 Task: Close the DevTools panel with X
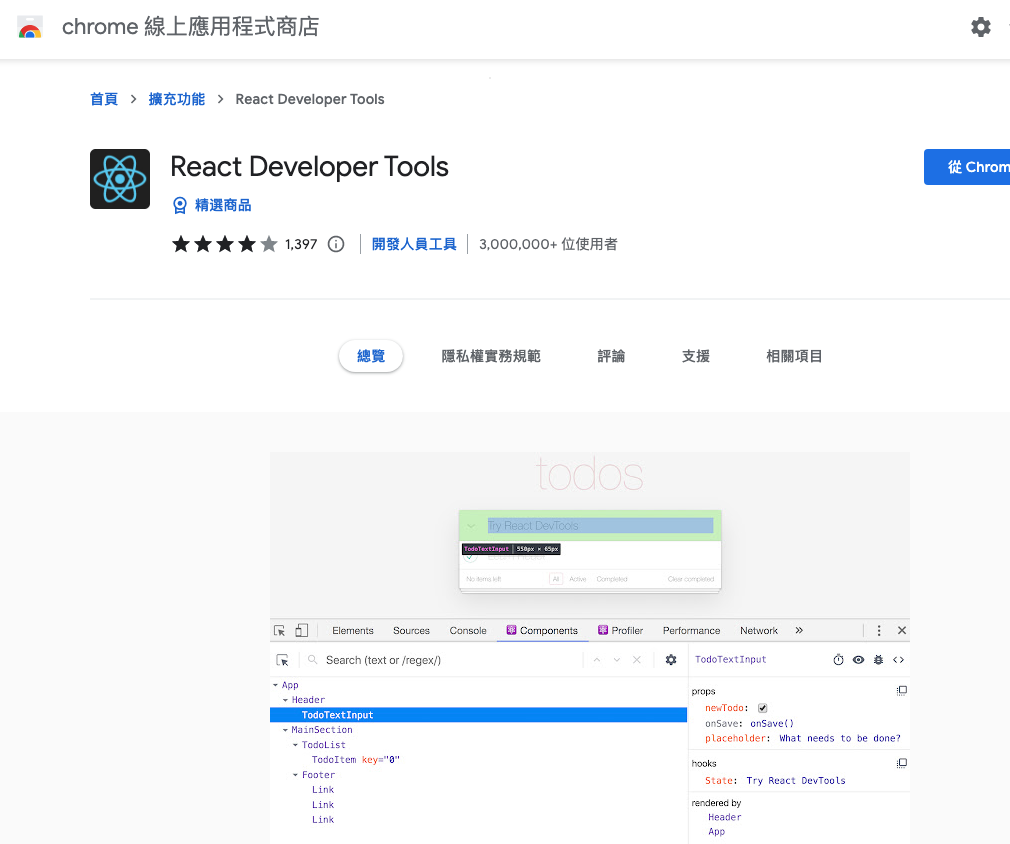point(902,630)
